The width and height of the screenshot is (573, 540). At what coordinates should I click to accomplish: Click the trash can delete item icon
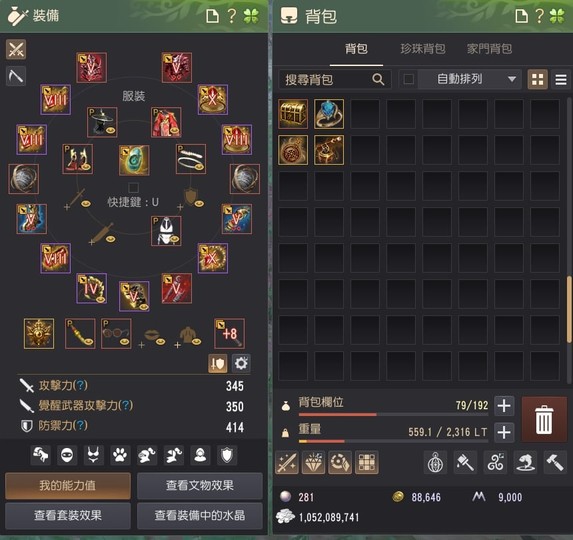tap(544, 419)
